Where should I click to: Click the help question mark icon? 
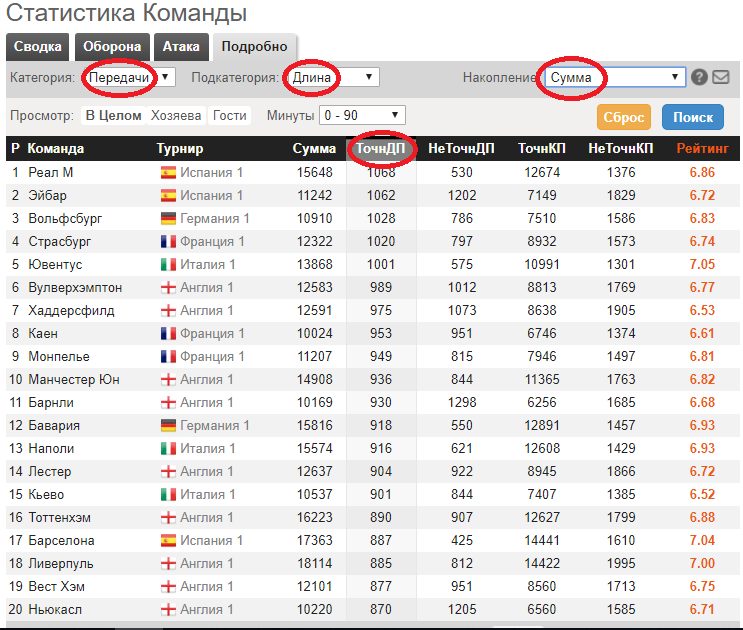pyautogui.click(x=699, y=78)
